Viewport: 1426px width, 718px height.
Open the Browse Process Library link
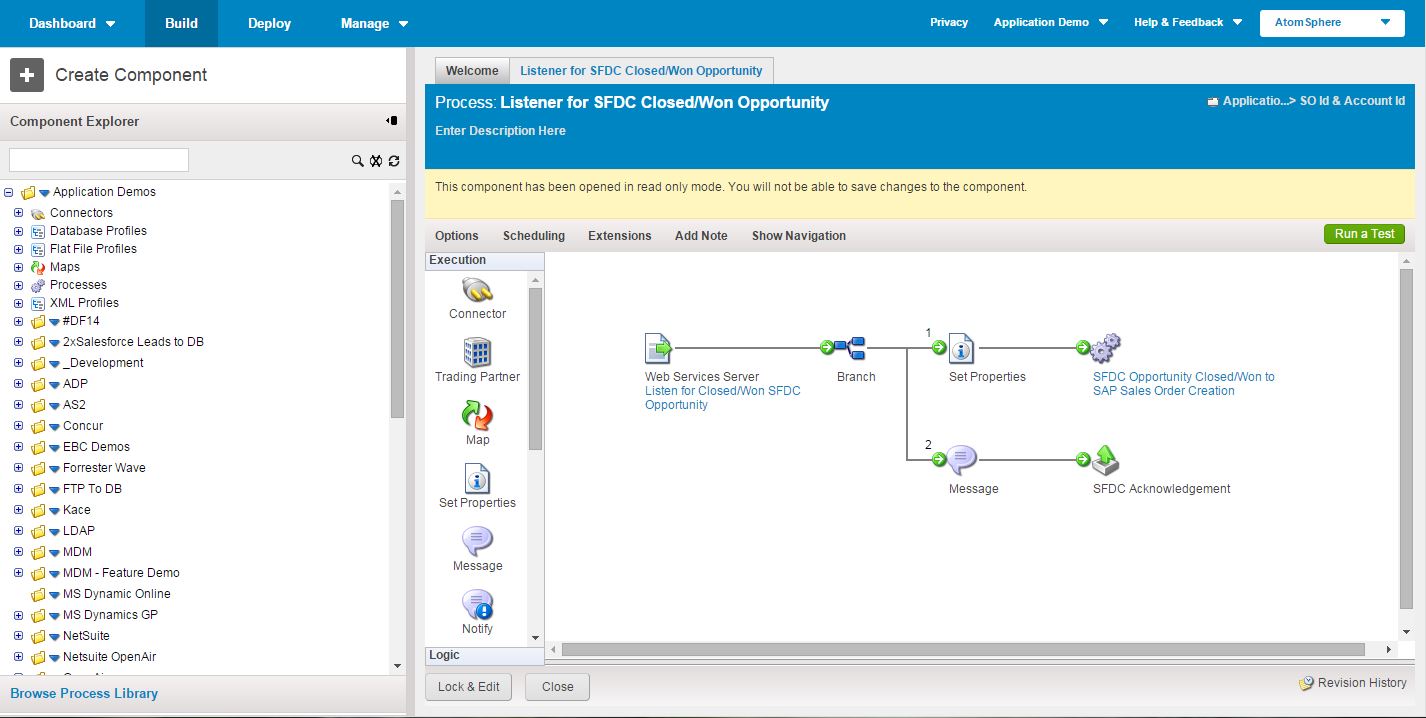point(84,693)
